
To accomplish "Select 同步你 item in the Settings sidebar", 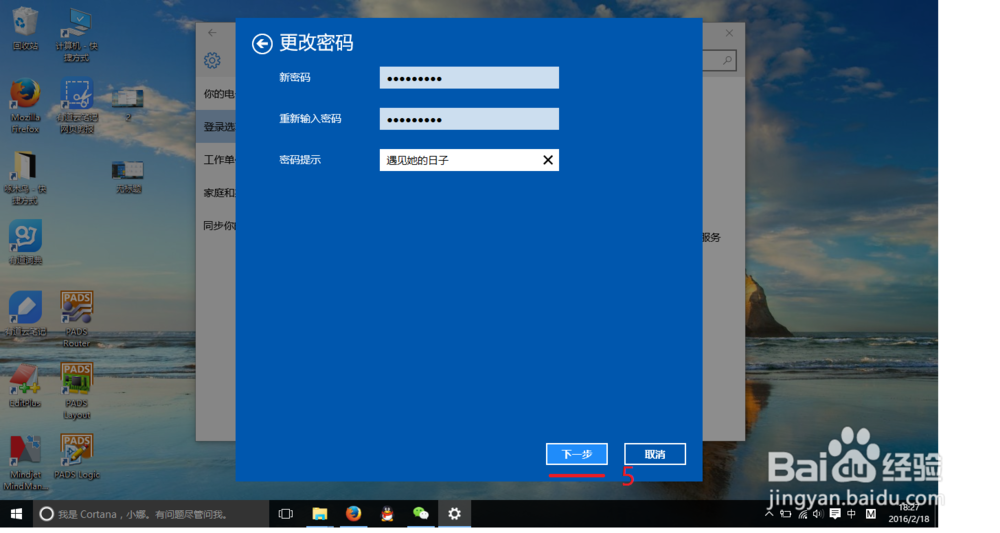I will pyautogui.click(x=216, y=225).
